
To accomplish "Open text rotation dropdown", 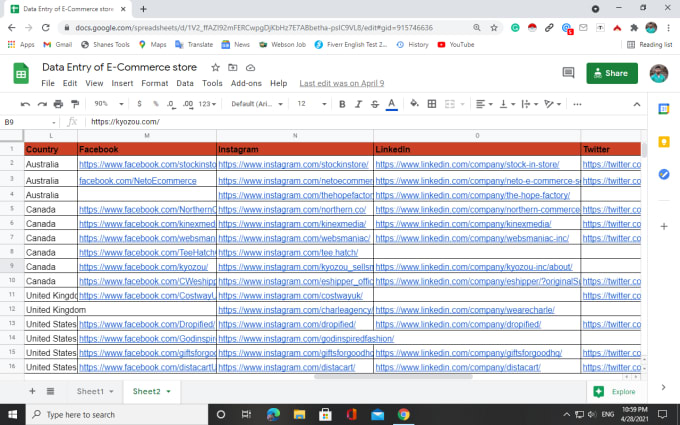I will pos(552,104).
